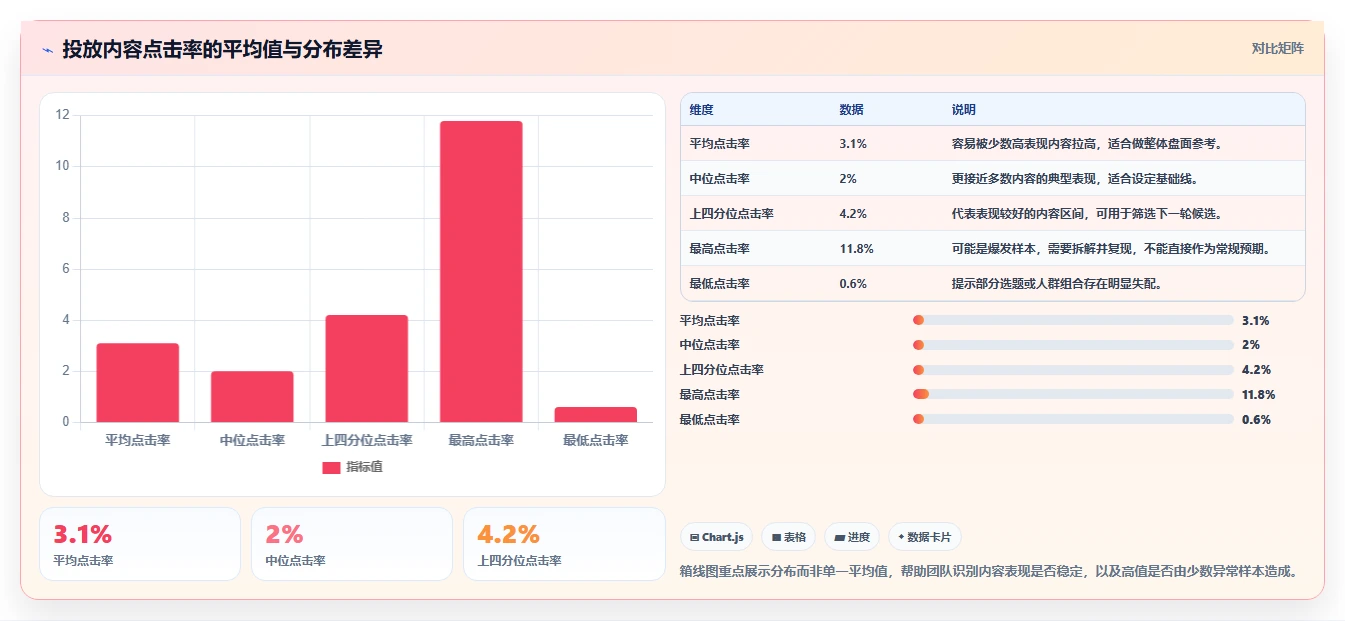Image resolution: width=1345 pixels, height=621 pixels.
Task: Click the 中位点击率 progress bar
Action: [1073, 345]
